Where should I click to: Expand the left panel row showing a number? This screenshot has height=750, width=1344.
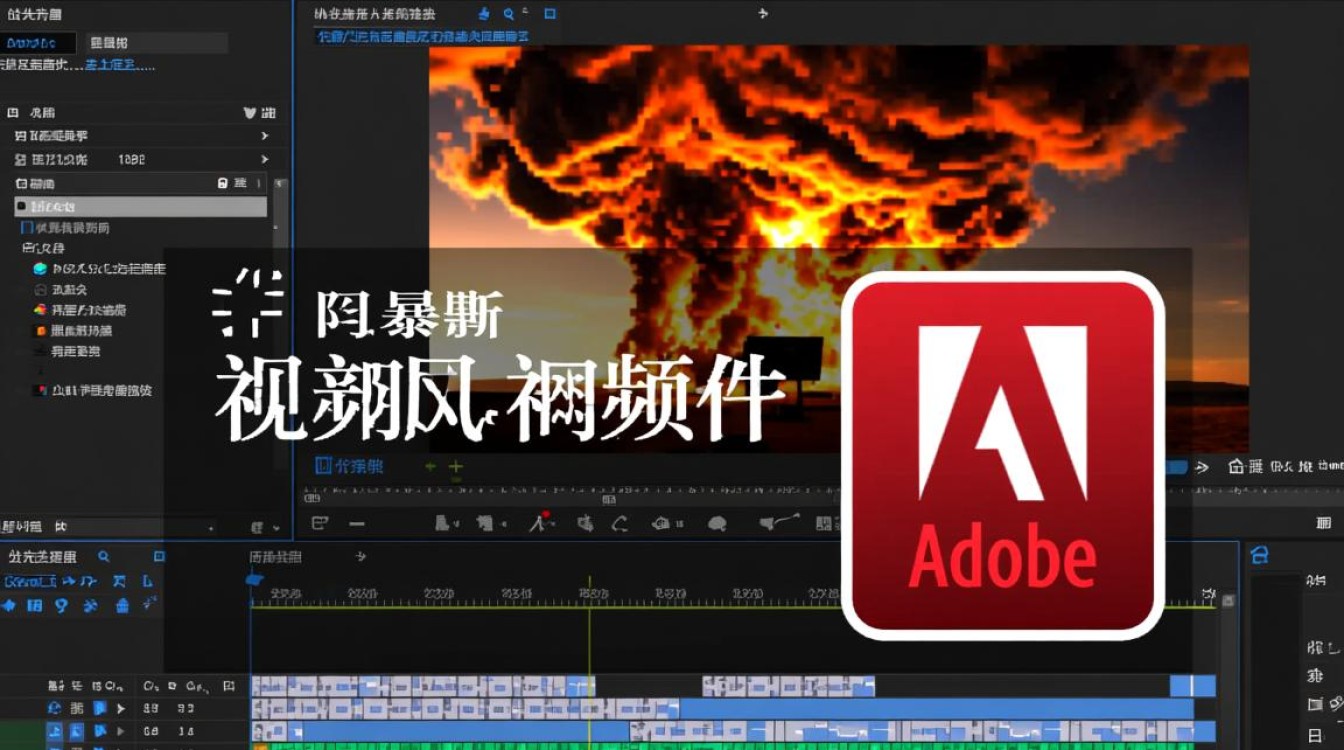click(143, 160)
